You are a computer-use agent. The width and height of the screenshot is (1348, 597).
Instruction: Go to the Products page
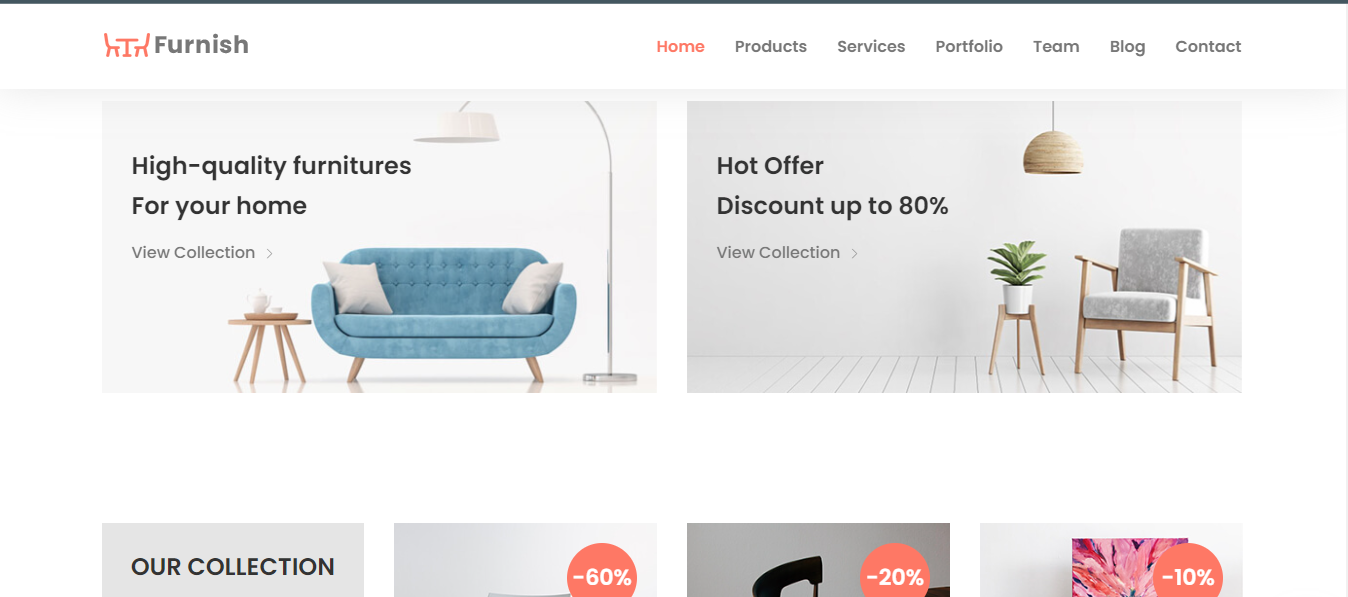[x=770, y=46]
